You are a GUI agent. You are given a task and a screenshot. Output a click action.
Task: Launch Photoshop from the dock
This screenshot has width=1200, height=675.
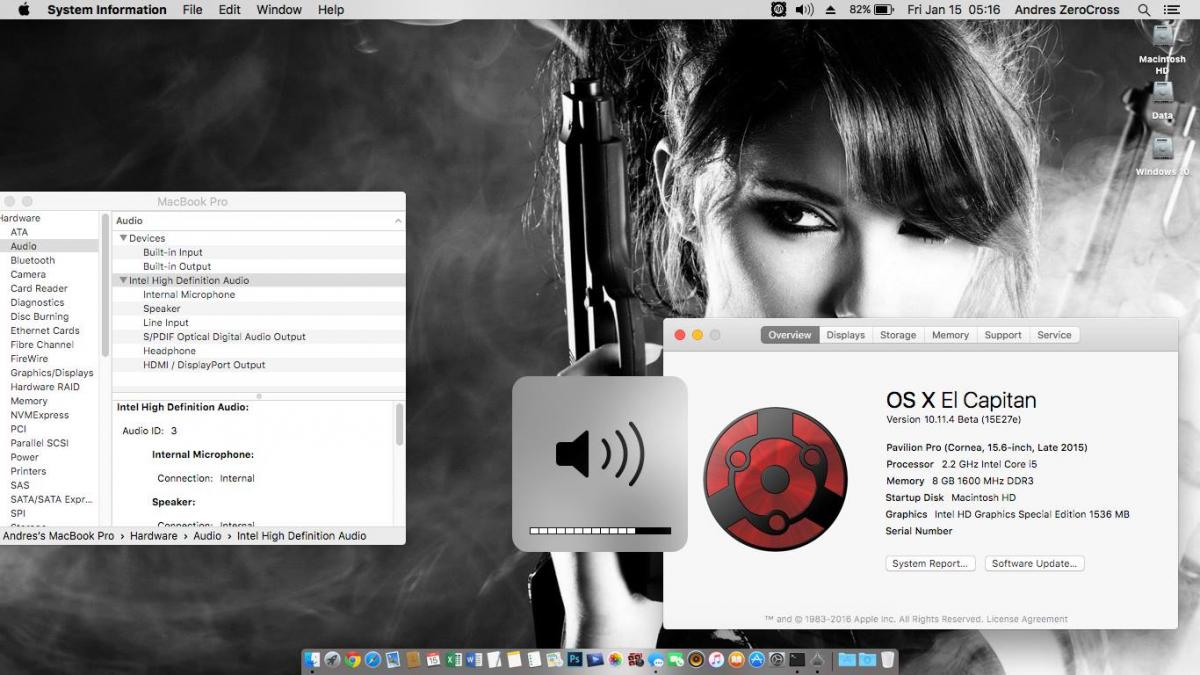[574, 660]
